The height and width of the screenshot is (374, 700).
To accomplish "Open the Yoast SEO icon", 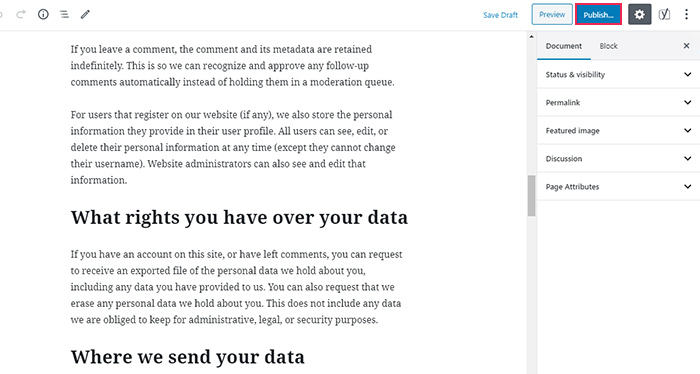I will point(664,15).
